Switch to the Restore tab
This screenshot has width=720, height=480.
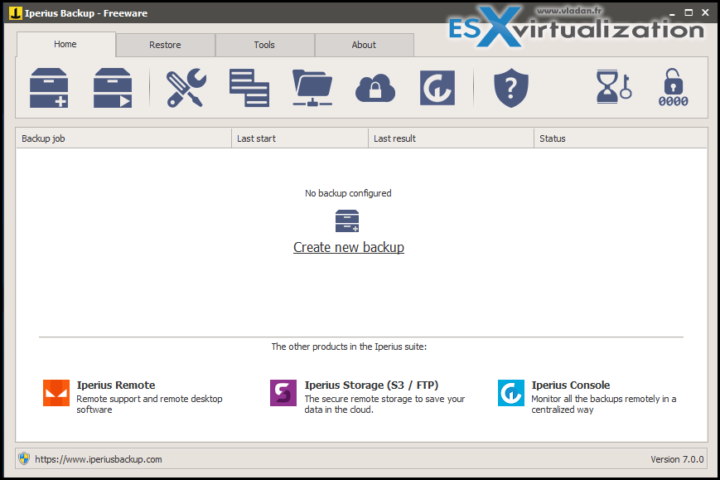(x=165, y=45)
